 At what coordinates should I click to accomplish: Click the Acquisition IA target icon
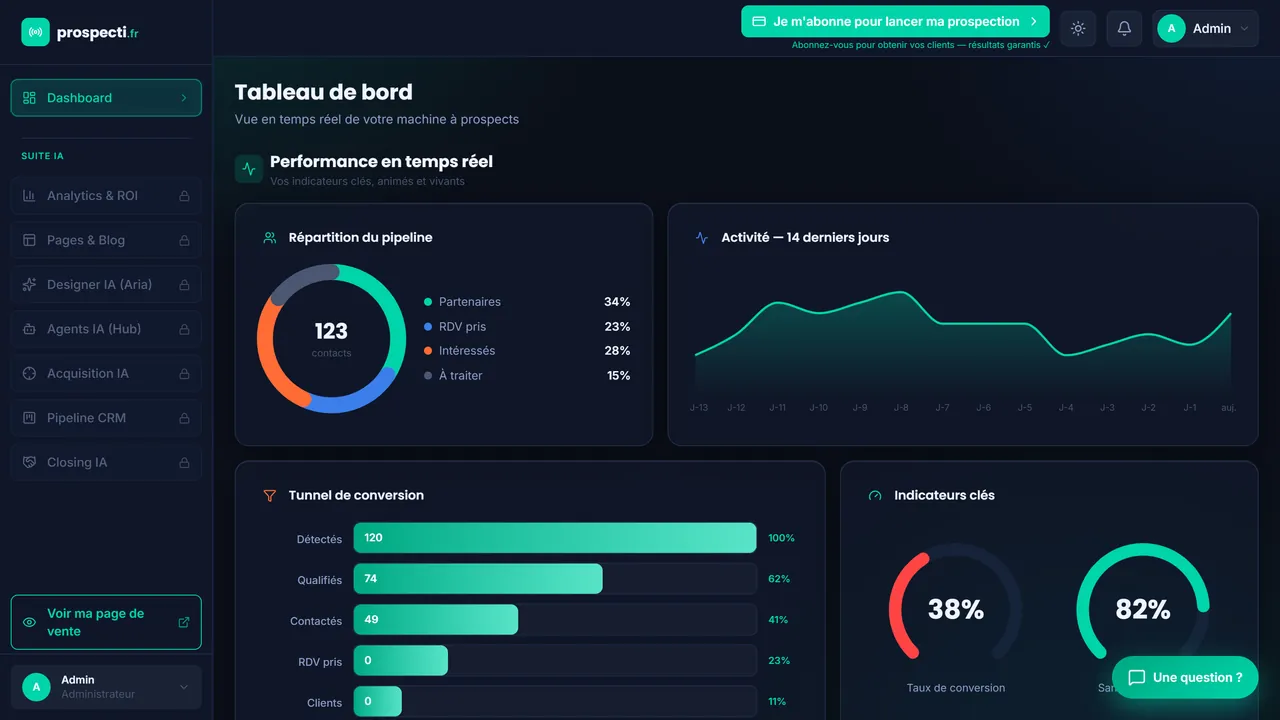click(x=29, y=374)
